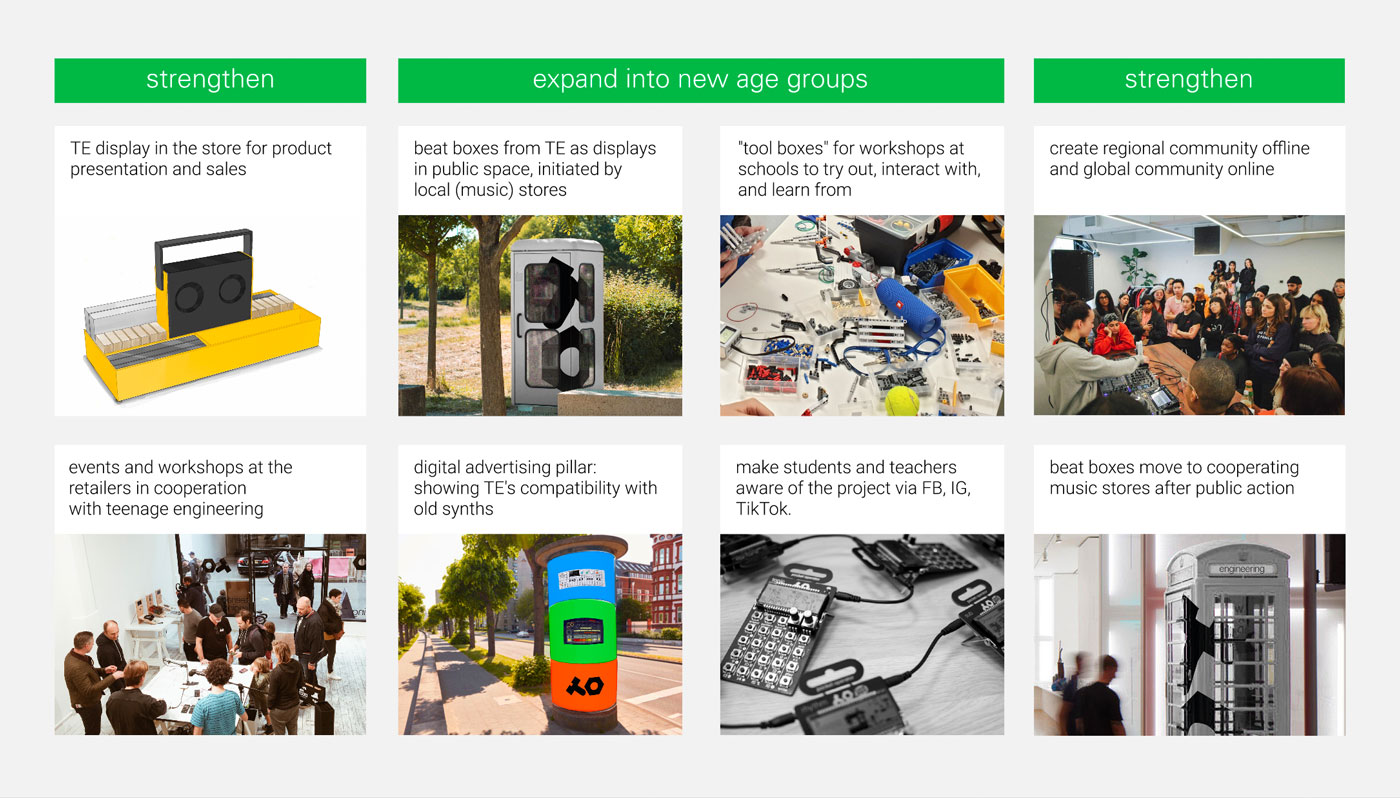Select the yellow TE store display image

click(x=210, y=316)
